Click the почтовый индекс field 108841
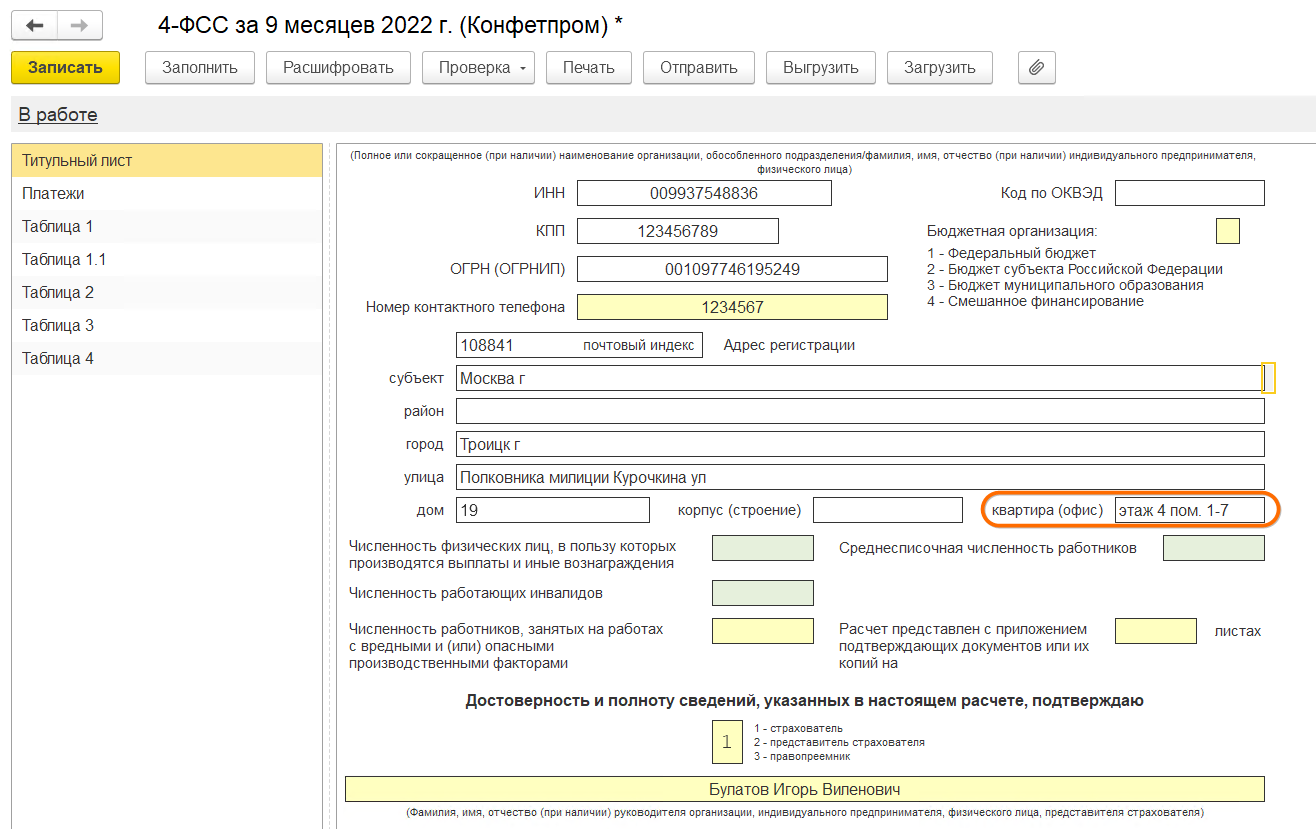1316x829 pixels. coord(579,345)
